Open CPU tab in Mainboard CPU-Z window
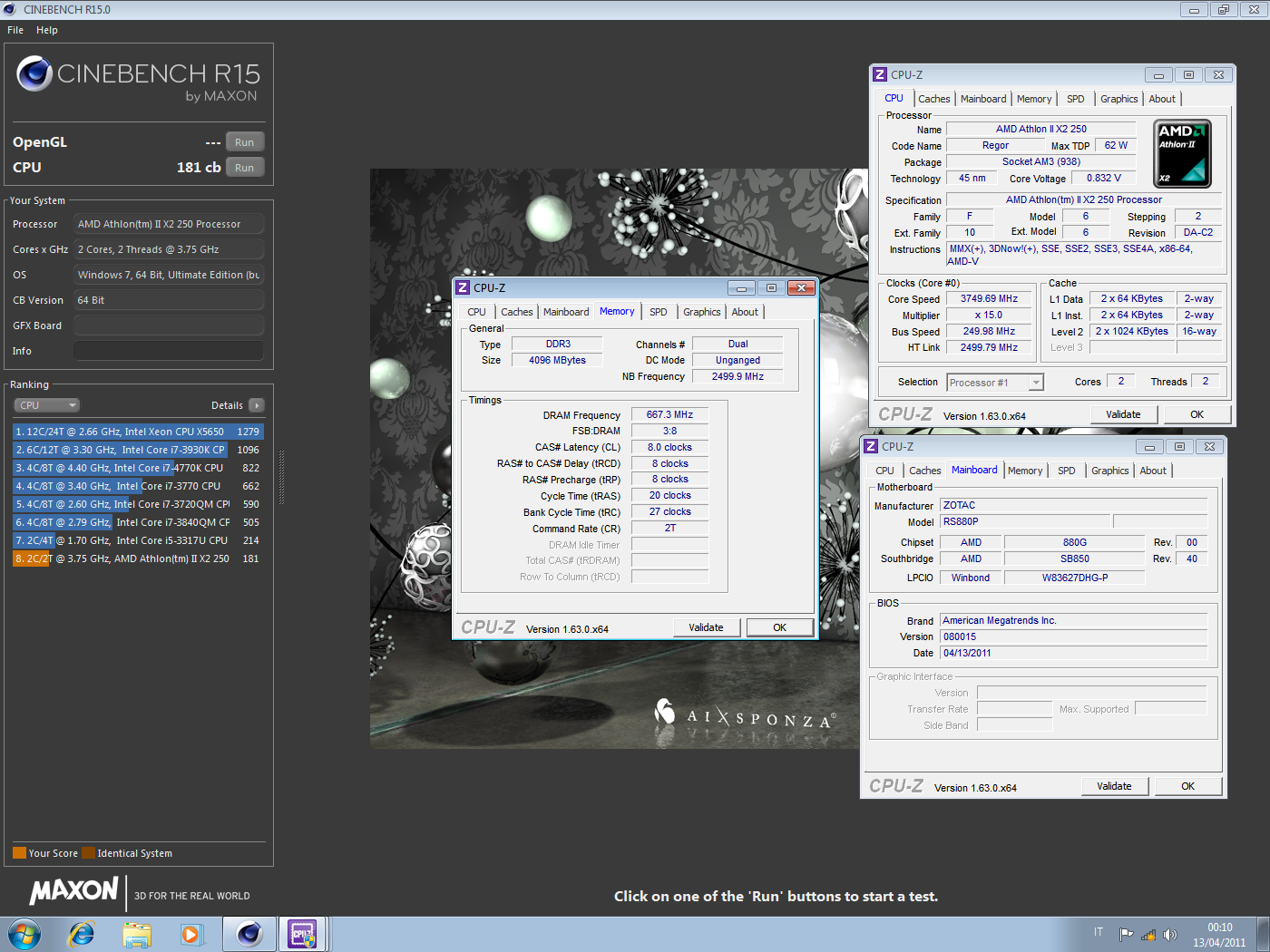1270x952 pixels. [884, 471]
